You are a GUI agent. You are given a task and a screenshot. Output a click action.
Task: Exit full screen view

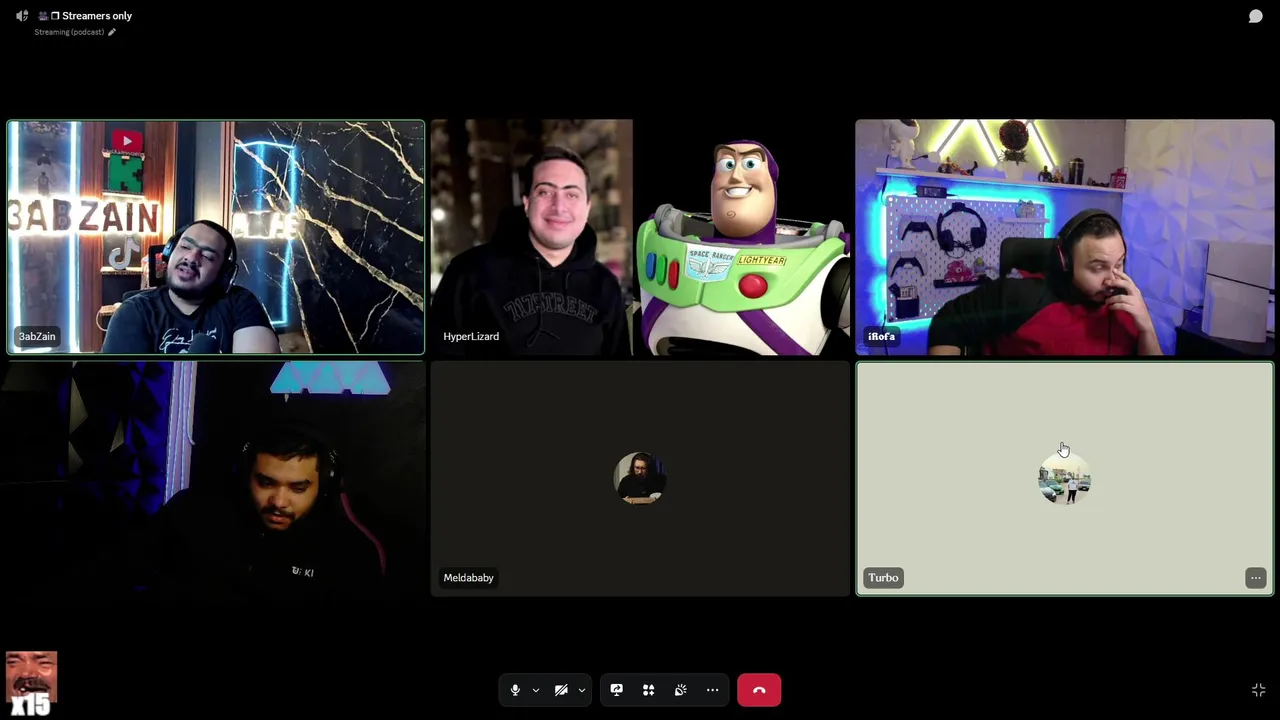pos(1259,690)
